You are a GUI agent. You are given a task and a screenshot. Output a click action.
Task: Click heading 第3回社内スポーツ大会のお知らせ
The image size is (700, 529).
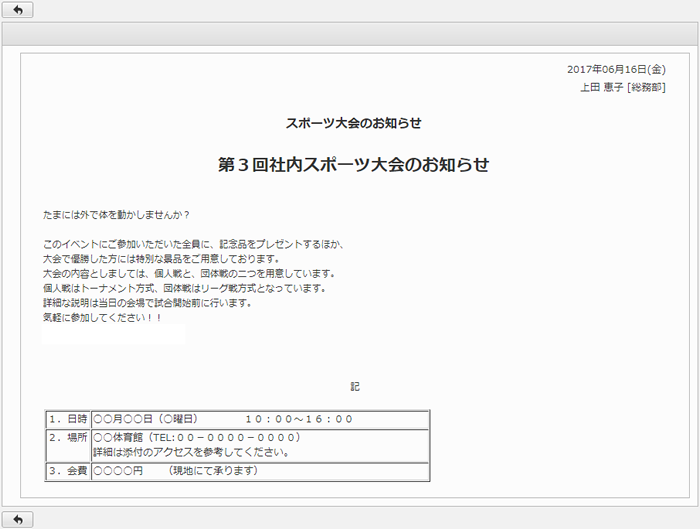click(353, 165)
